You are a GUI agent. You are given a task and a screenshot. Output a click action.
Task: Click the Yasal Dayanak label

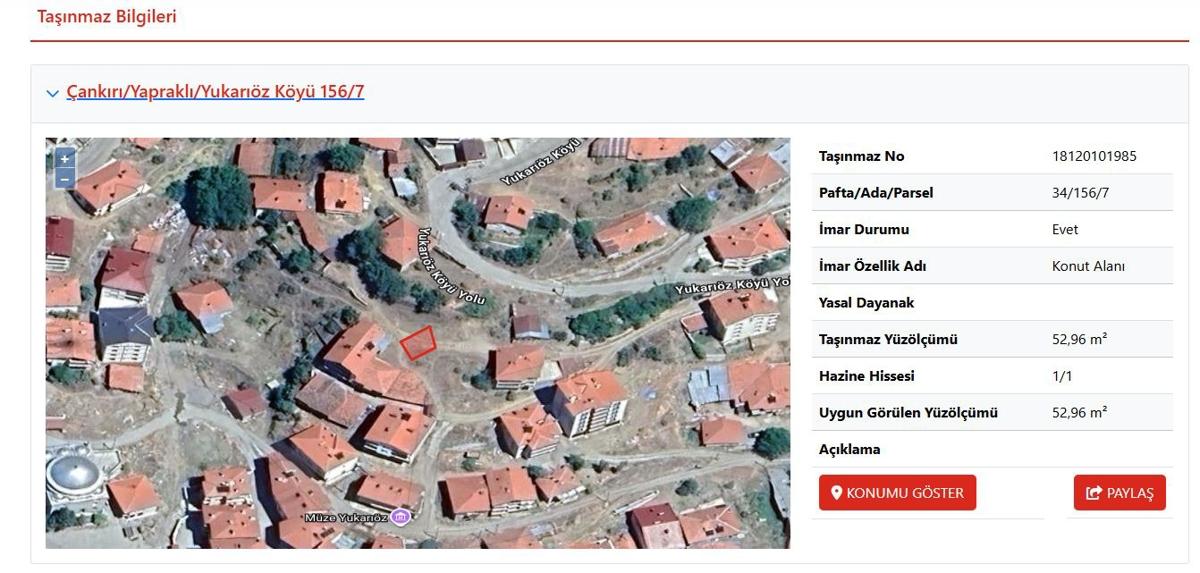click(866, 303)
